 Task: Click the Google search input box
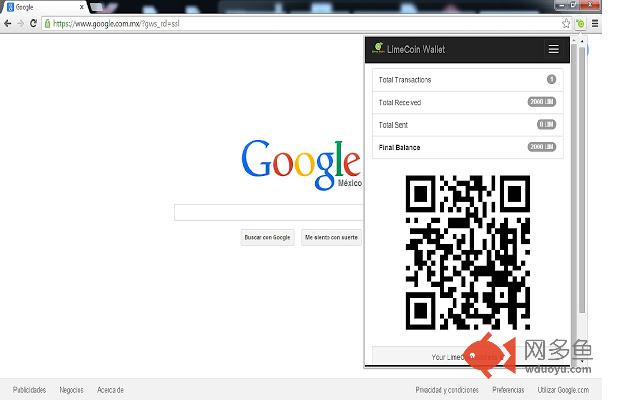click(268, 212)
